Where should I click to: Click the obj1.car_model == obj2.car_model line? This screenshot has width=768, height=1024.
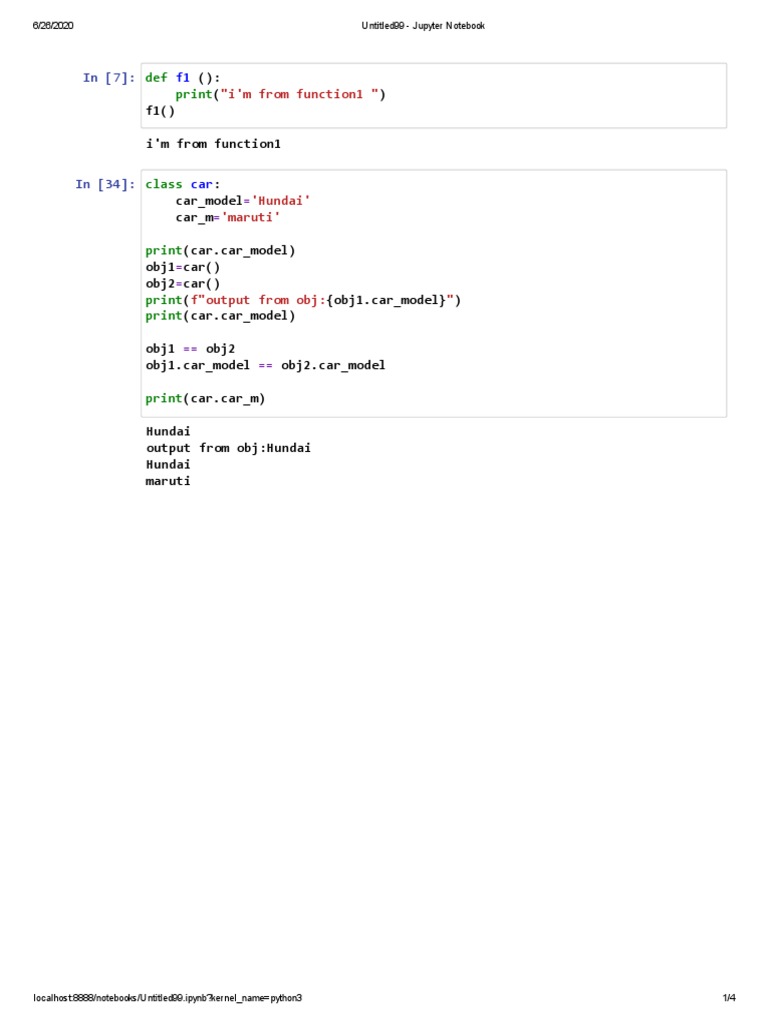click(265, 365)
